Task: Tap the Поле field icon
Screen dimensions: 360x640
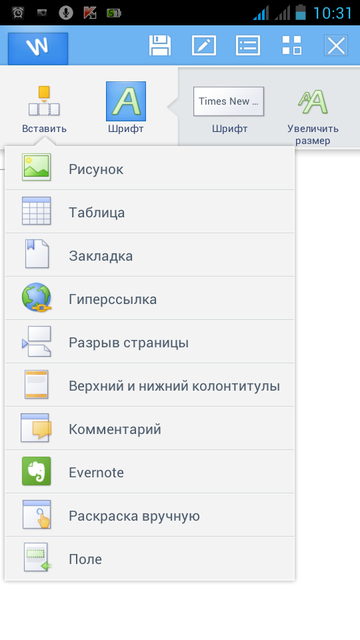Action: click(x=37, y=557)
